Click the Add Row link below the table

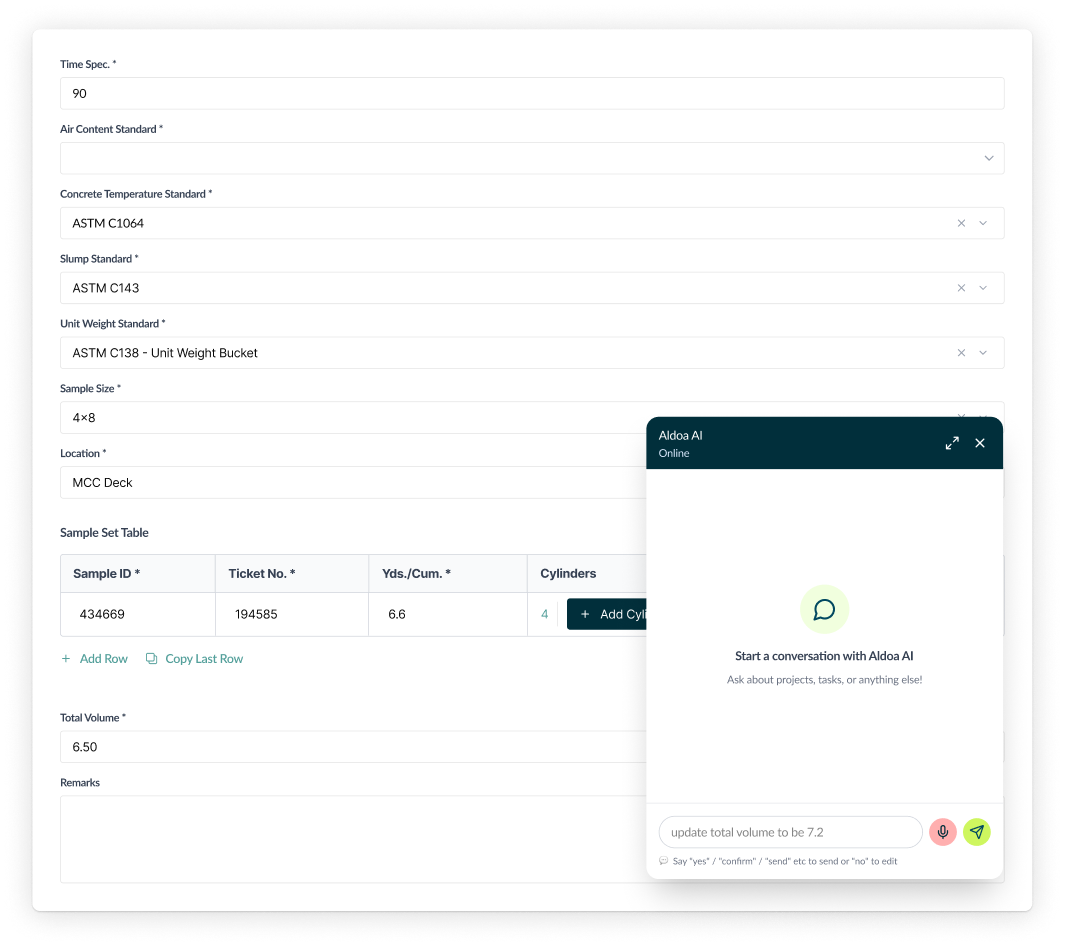102,658
